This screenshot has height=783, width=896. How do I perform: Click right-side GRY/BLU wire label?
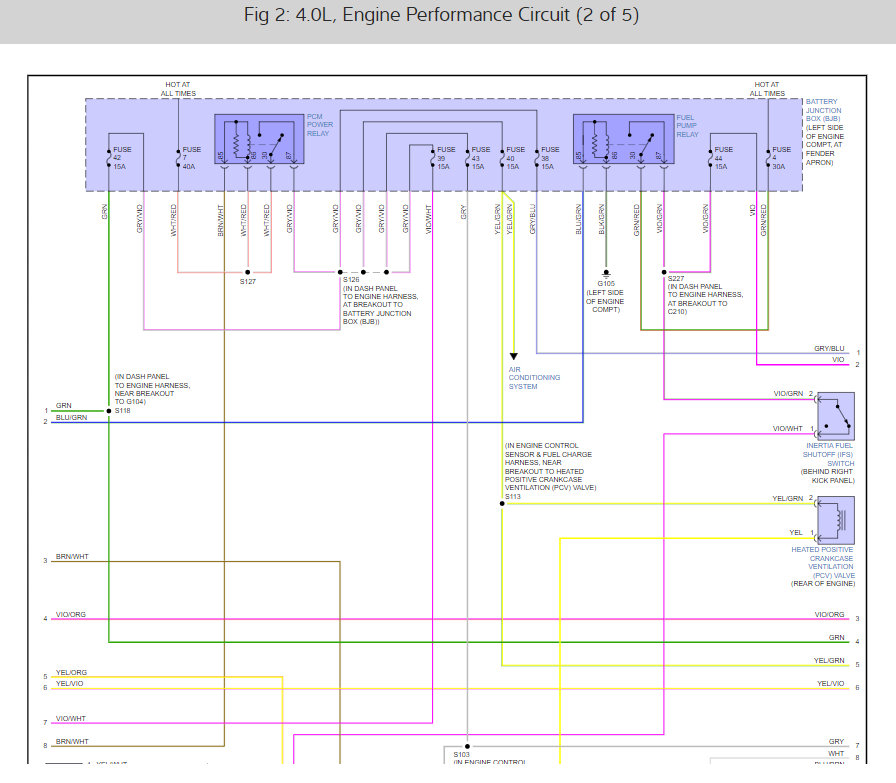tap(829, 348)
